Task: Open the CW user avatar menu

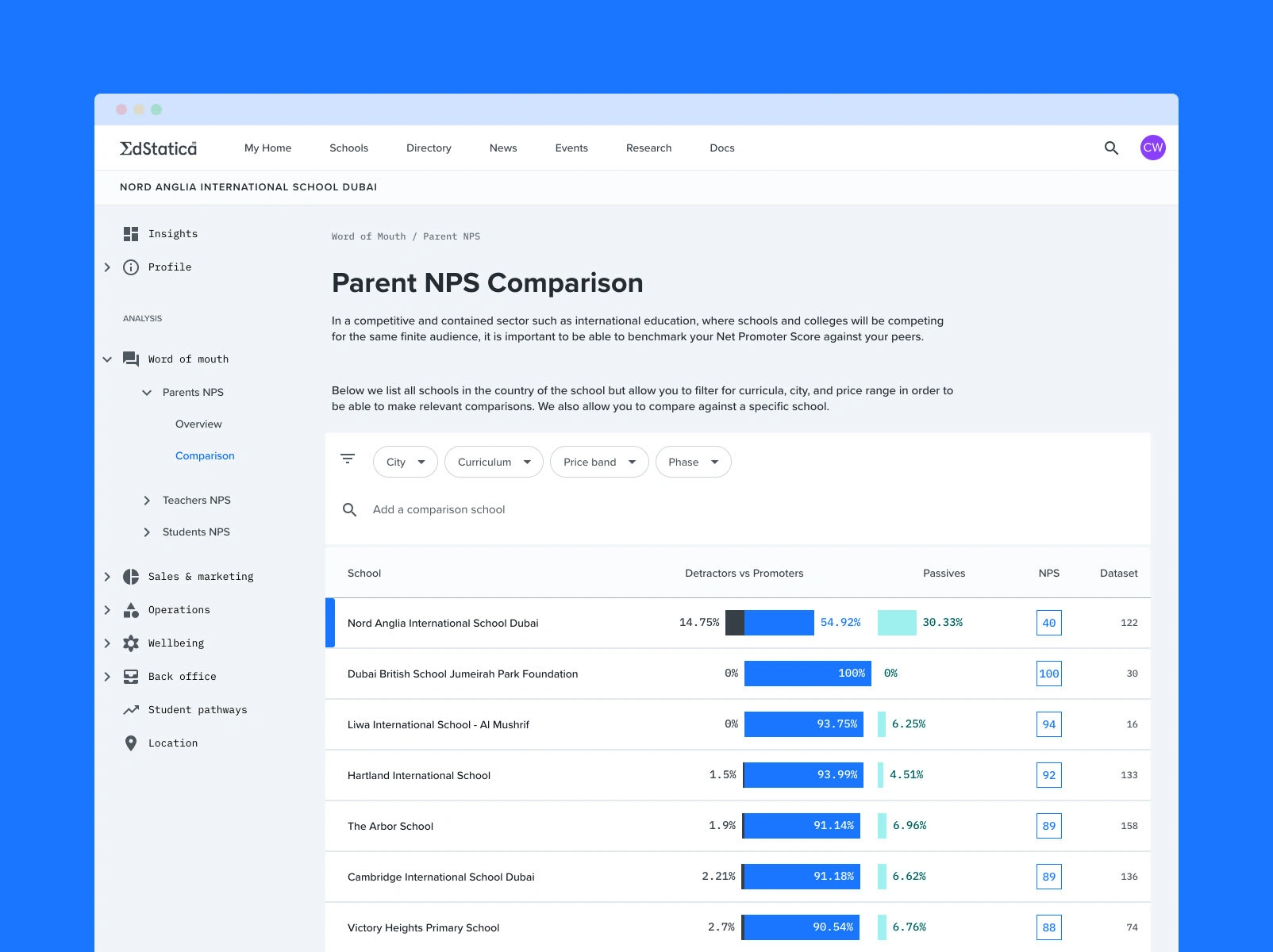Action: 1152,148
